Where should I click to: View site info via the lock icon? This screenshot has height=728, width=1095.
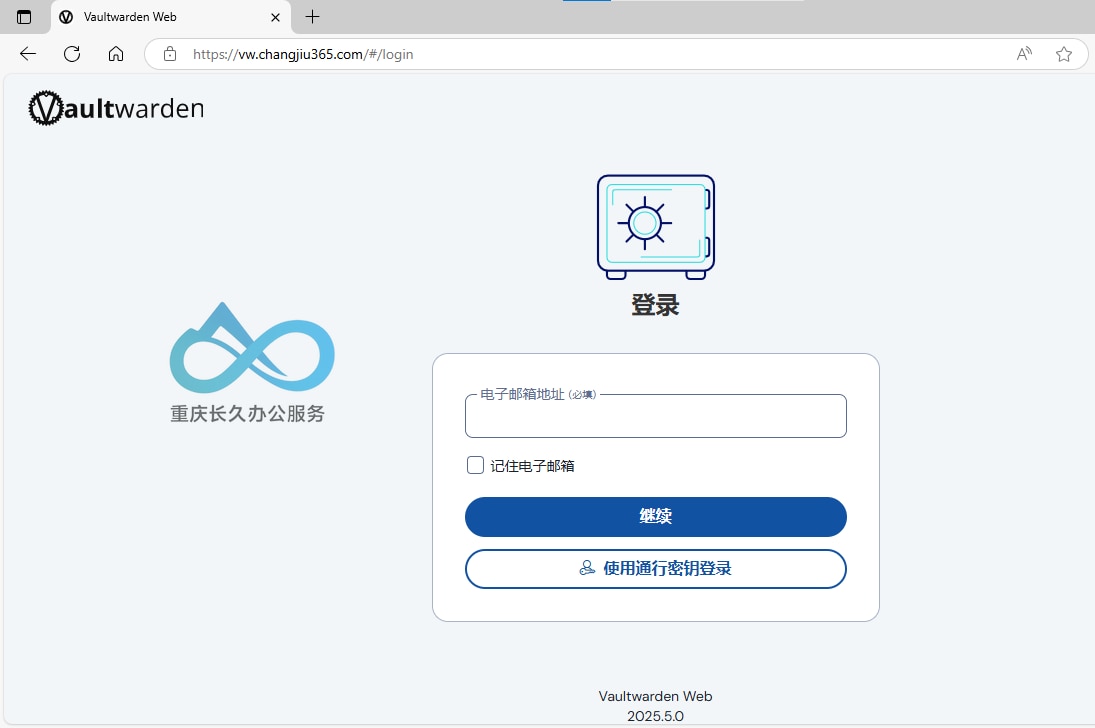pos(170,54)
